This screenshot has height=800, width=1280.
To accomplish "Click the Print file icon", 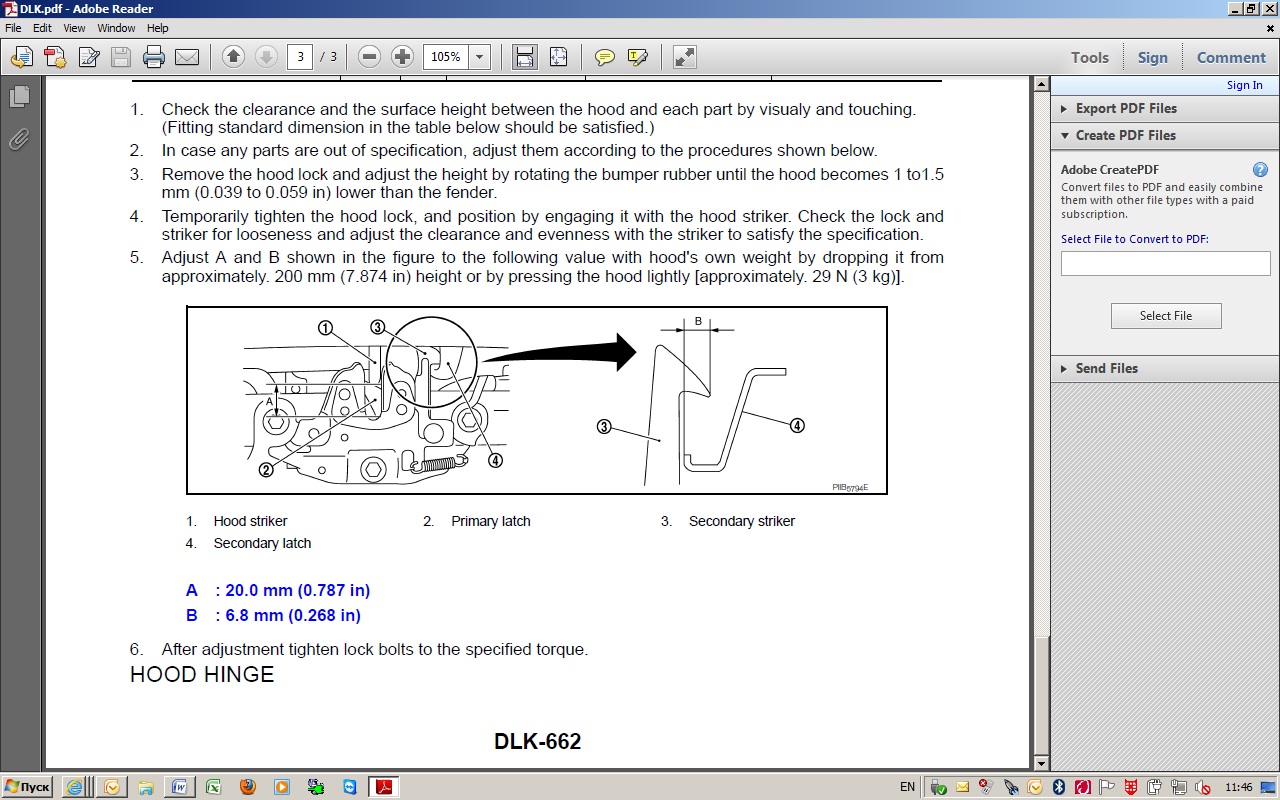I will click(x=153, y=57).
